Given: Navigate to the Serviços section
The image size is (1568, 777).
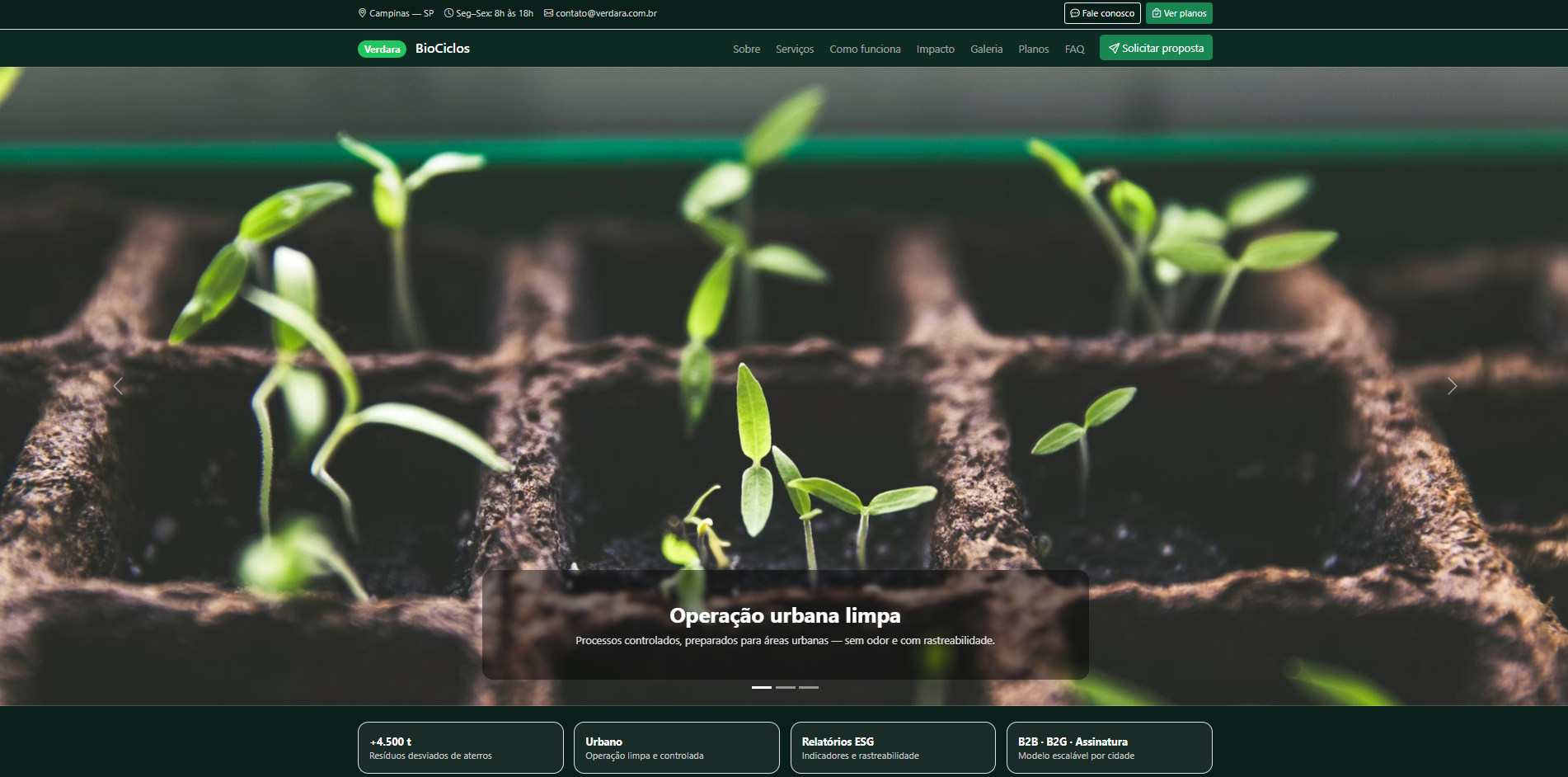Looking at the screenshot, I should coord(794,49).
